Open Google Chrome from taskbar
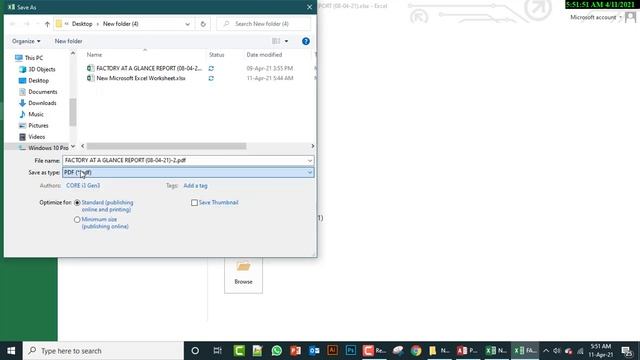 click(x=416, y=351)
